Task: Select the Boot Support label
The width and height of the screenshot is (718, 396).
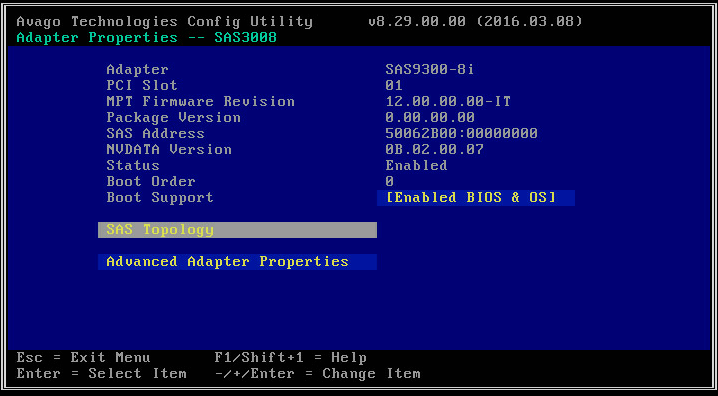Action: point(160,198)
